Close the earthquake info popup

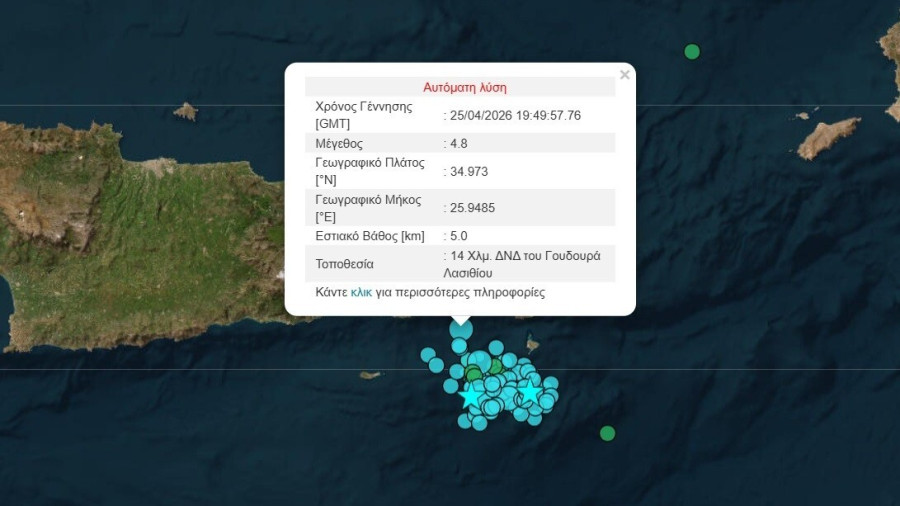[x=625, y=75]
